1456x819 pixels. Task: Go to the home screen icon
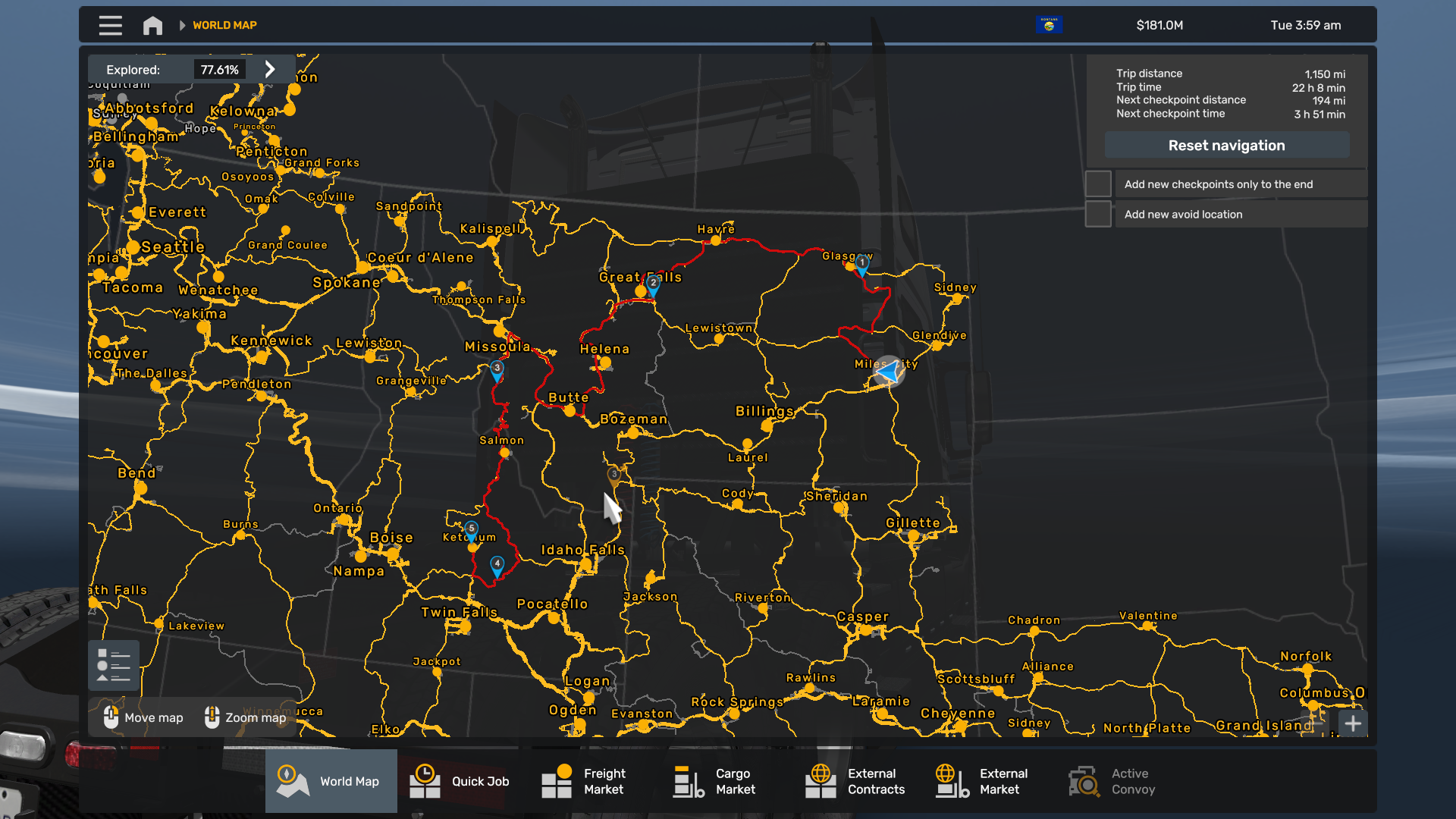(x=152, y=25)
